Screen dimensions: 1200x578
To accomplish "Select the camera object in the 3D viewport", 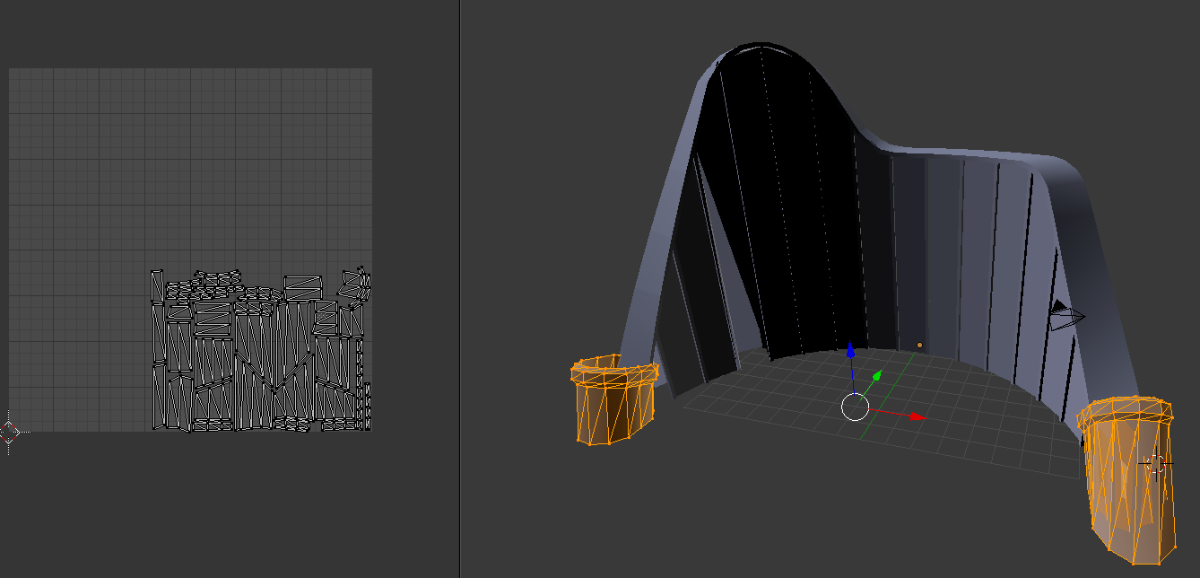I will [1066, 317].
